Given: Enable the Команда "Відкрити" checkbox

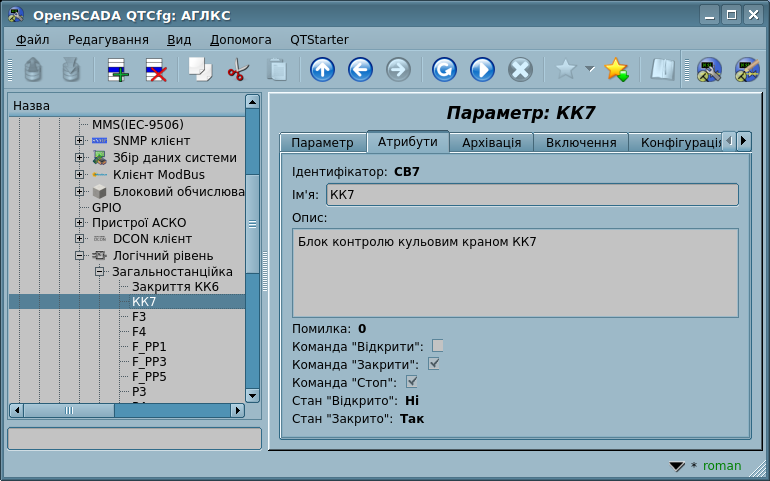Looking at the screenshot, I should (438, 346).
